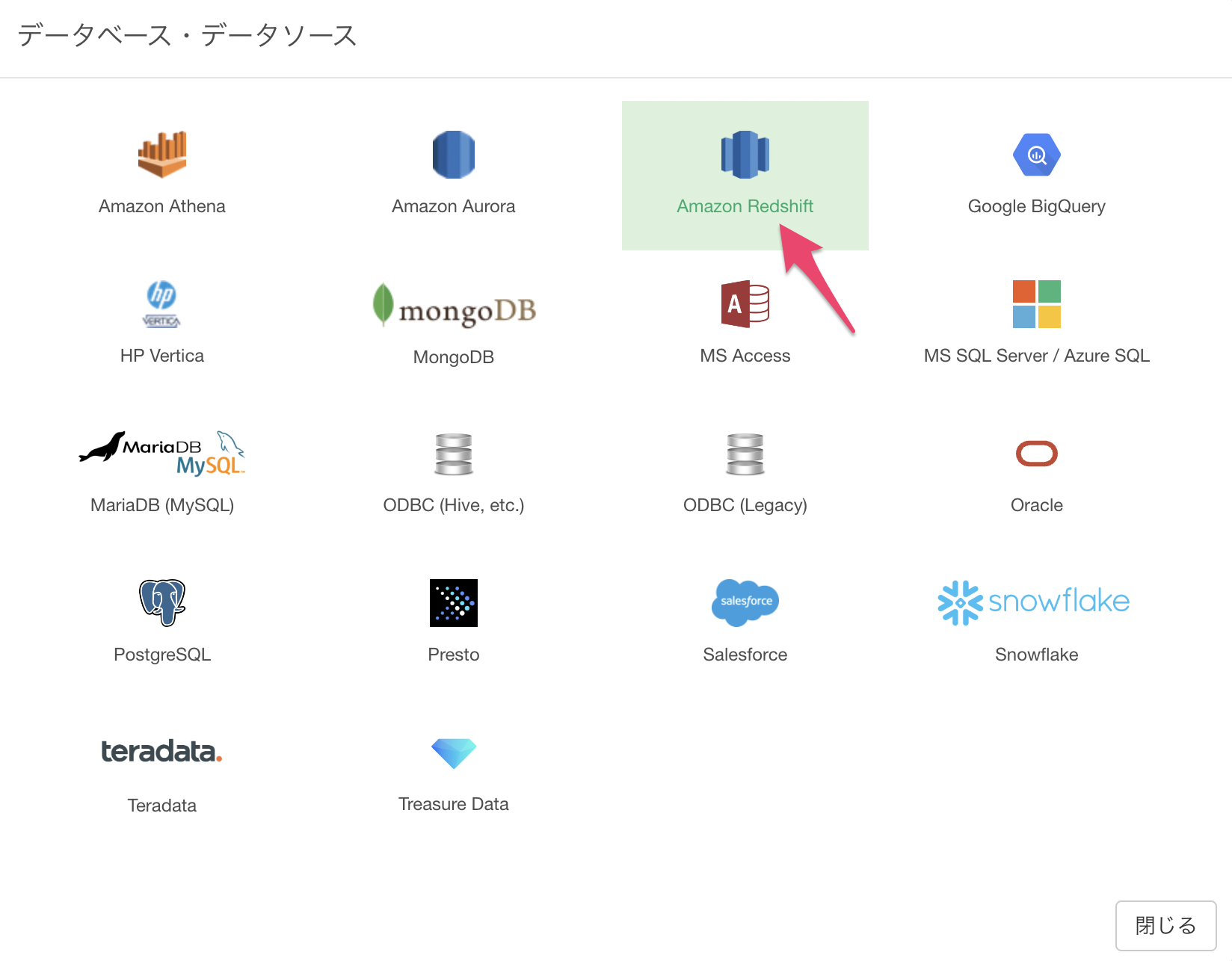Screen dimensions: 1232x961
Task: Click the Snowflake caption text
Action: pyautogui.click(x=1037, y=655)
